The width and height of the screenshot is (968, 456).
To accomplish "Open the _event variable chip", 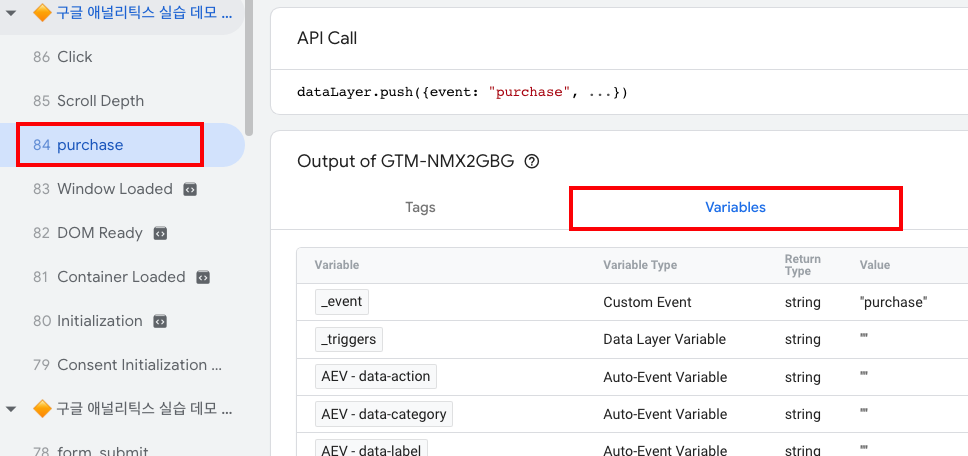I will tap(342, 302).
